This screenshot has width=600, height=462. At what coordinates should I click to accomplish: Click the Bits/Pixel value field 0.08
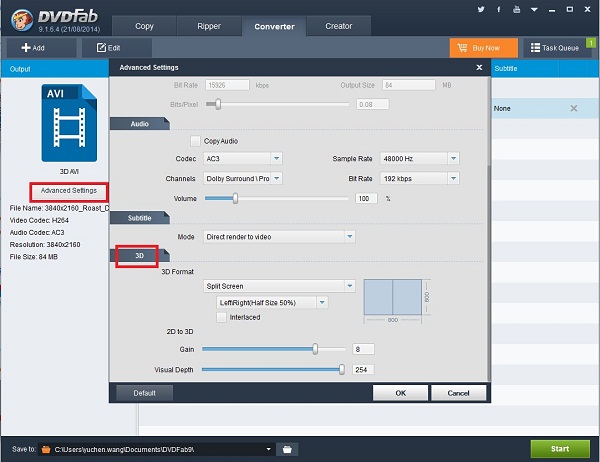tap(373, 104)
